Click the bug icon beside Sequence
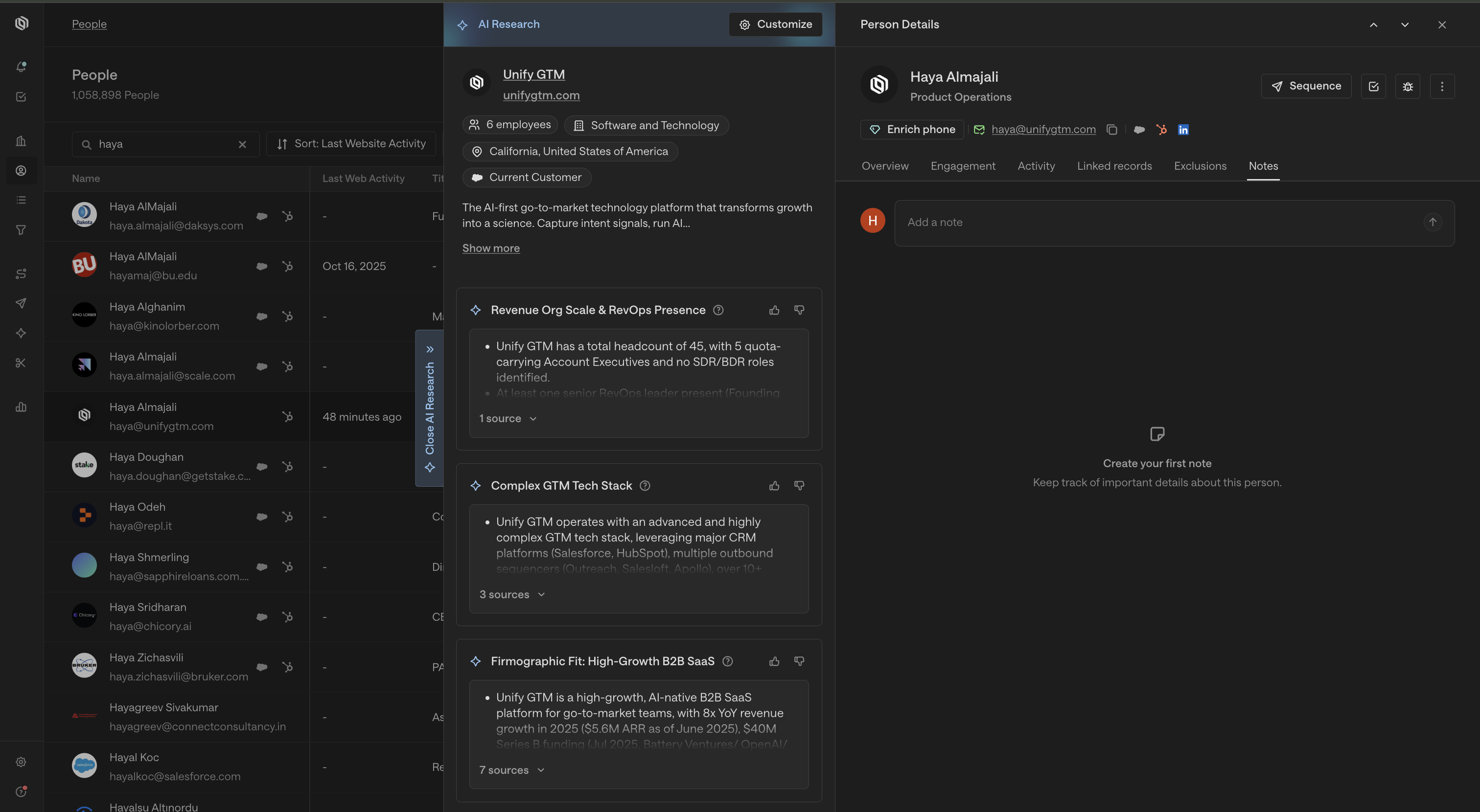Viewport: 1480px width, 812px height. 1408,86
